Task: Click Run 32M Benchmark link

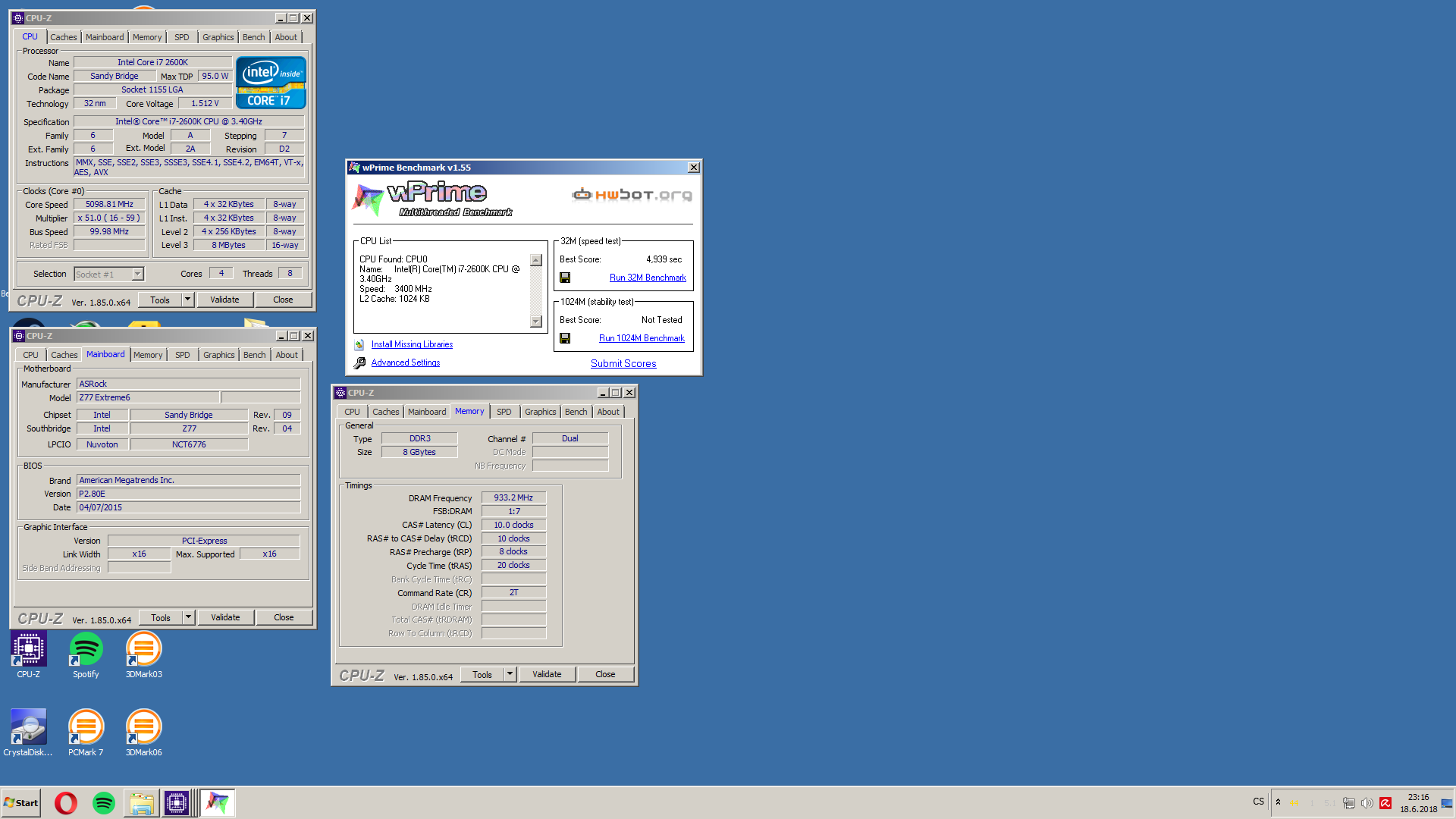Action: pos(648,278)
